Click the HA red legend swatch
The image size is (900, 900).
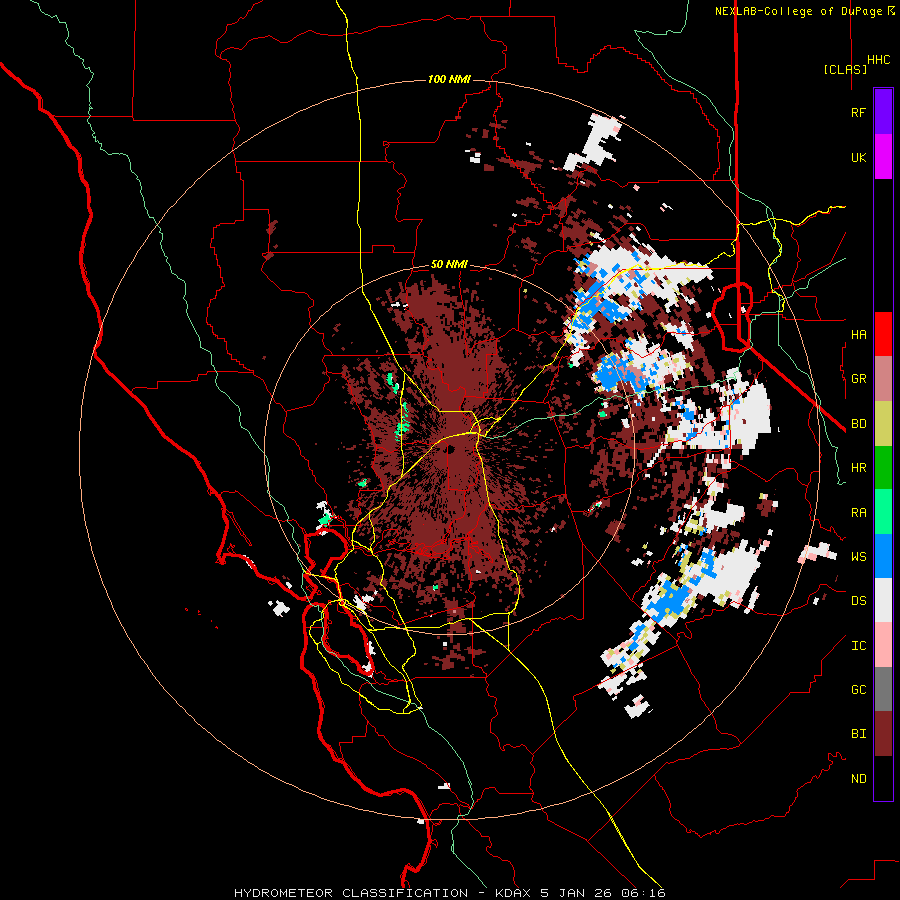(x=883, y=334)
